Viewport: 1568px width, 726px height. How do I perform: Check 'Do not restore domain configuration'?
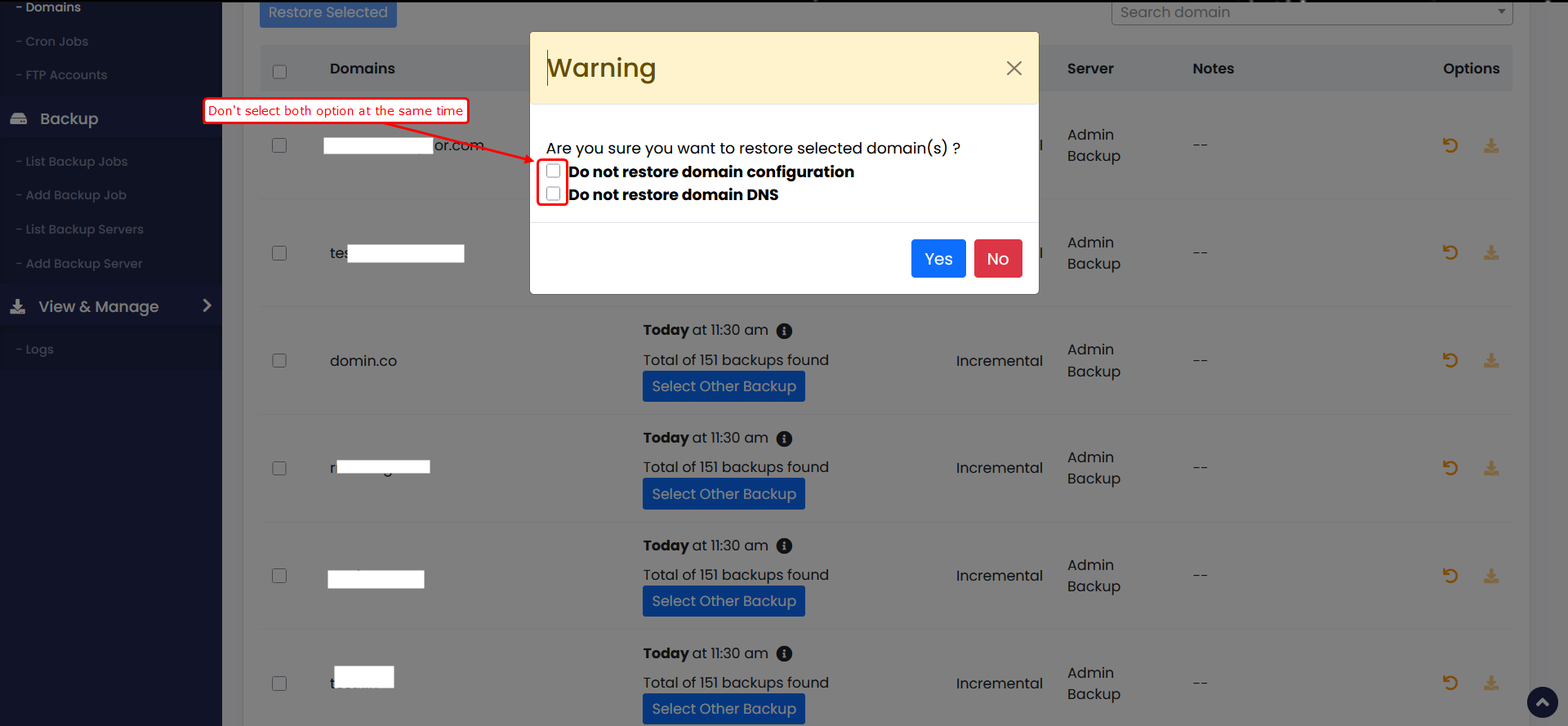[554, 171]
